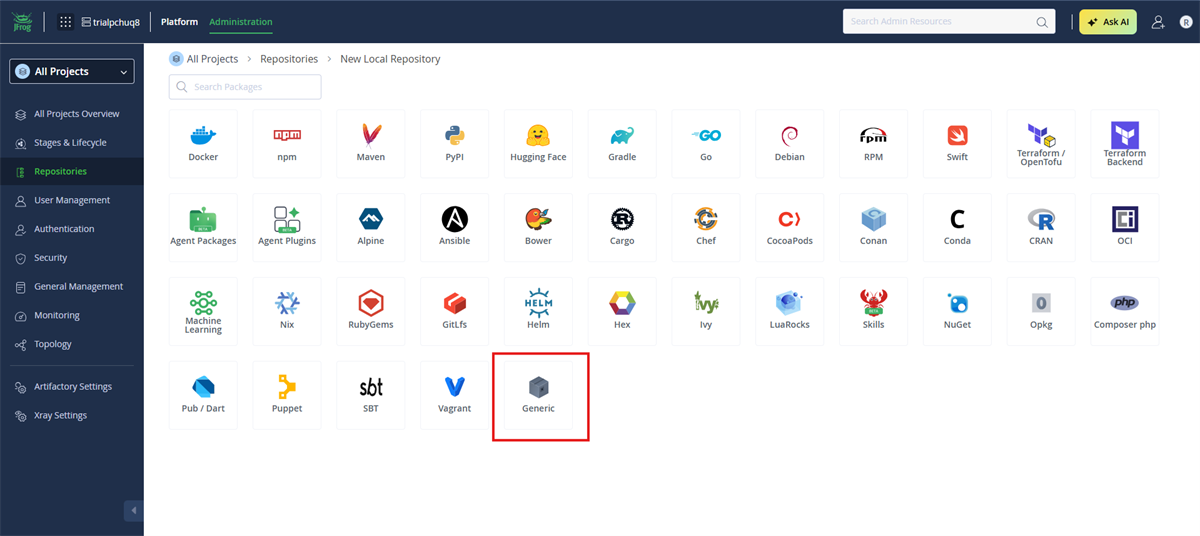Select the Maven package type
The image size is (1200, 536).
pyautogui.click(x=371, y=144)
